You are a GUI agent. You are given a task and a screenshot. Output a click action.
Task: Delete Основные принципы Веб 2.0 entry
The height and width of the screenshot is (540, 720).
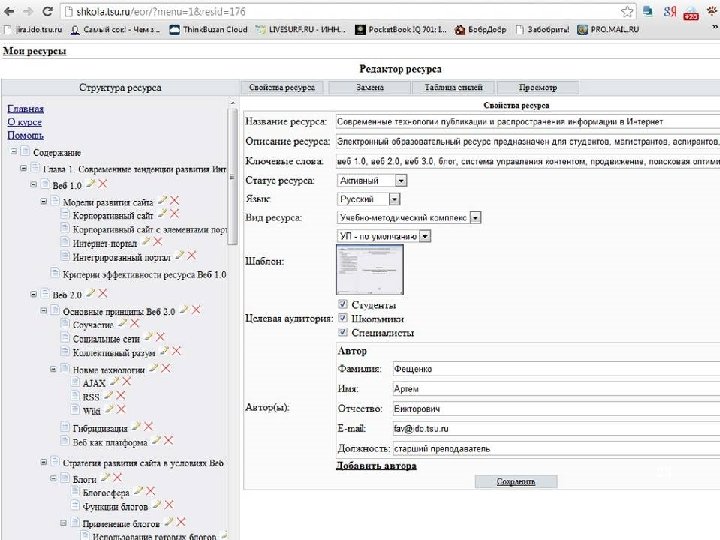pos(196,310)
